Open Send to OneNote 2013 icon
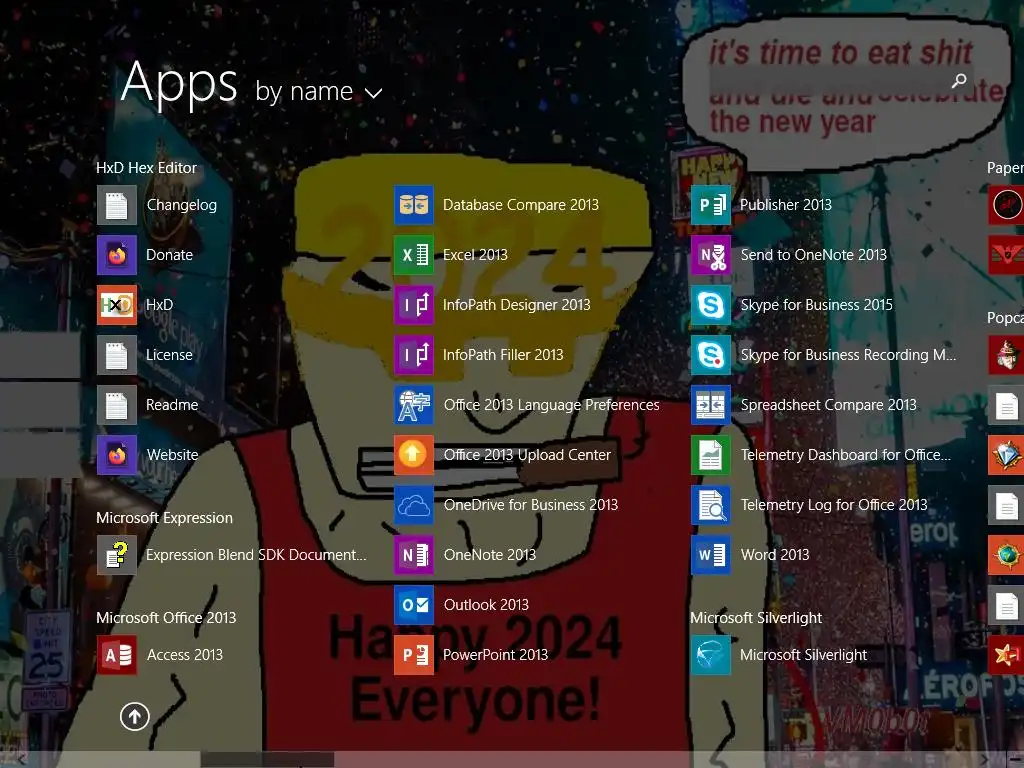Viewport: 1024px width, 768px height. [711, 255]
